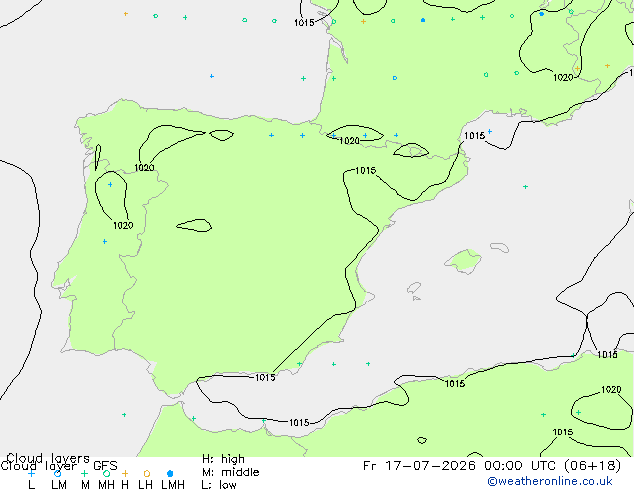Select the 'LMH' legend label text
Viewport: 634px width, 490px height.
pyautogui.click(x=173, y=484)
